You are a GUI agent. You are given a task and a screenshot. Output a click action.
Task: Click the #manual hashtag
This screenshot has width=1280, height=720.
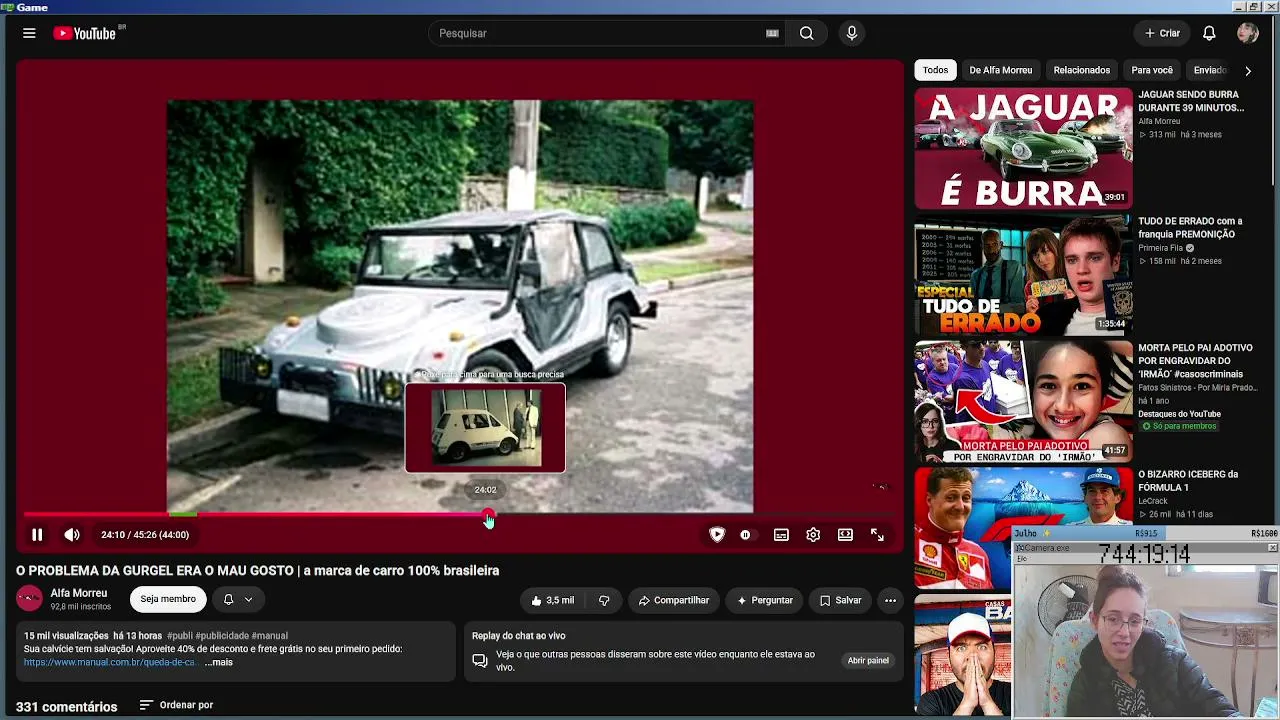[x=269, y=636]
